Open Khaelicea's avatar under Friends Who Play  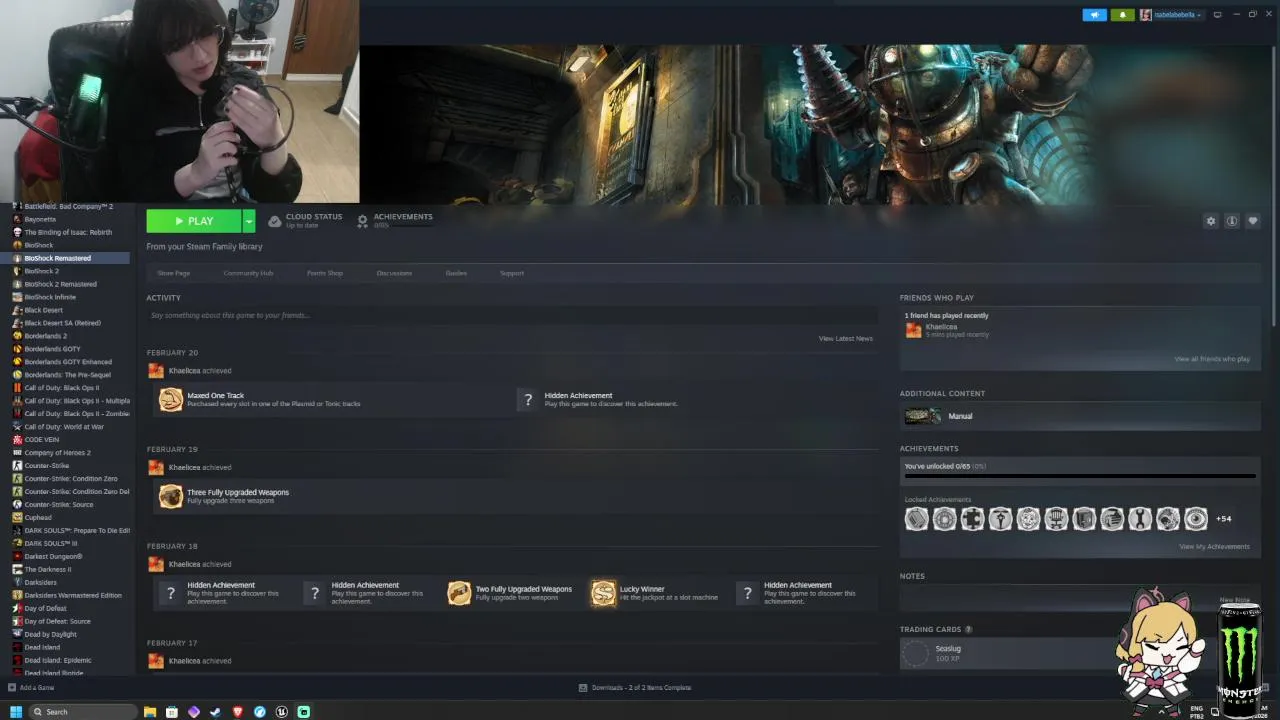[x=913, y=331]
